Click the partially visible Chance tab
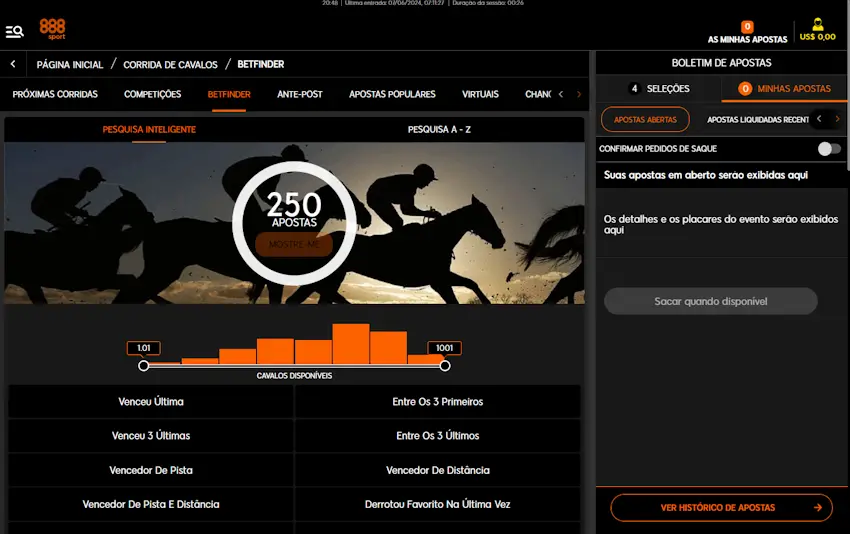The image size is (850, 534). coord(538,94)
